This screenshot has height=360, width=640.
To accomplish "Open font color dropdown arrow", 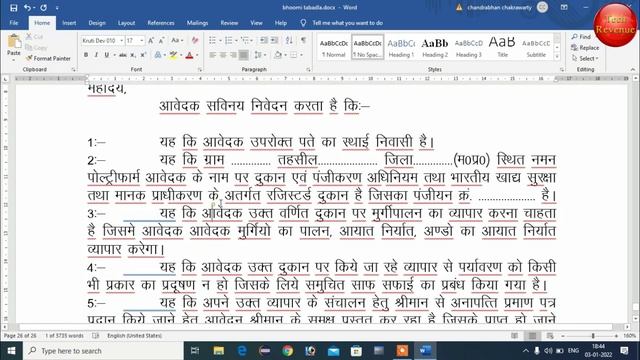I will (197, 55).
